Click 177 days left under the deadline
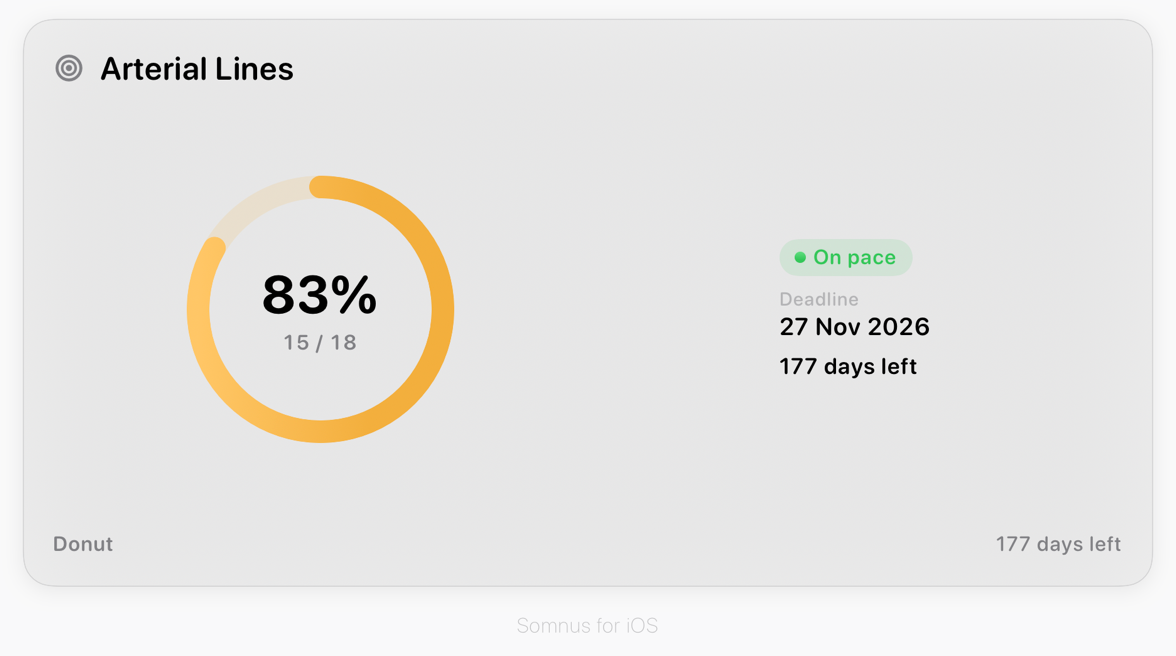The height and width of the screenshot is (656, 1176). coord(848,367)
